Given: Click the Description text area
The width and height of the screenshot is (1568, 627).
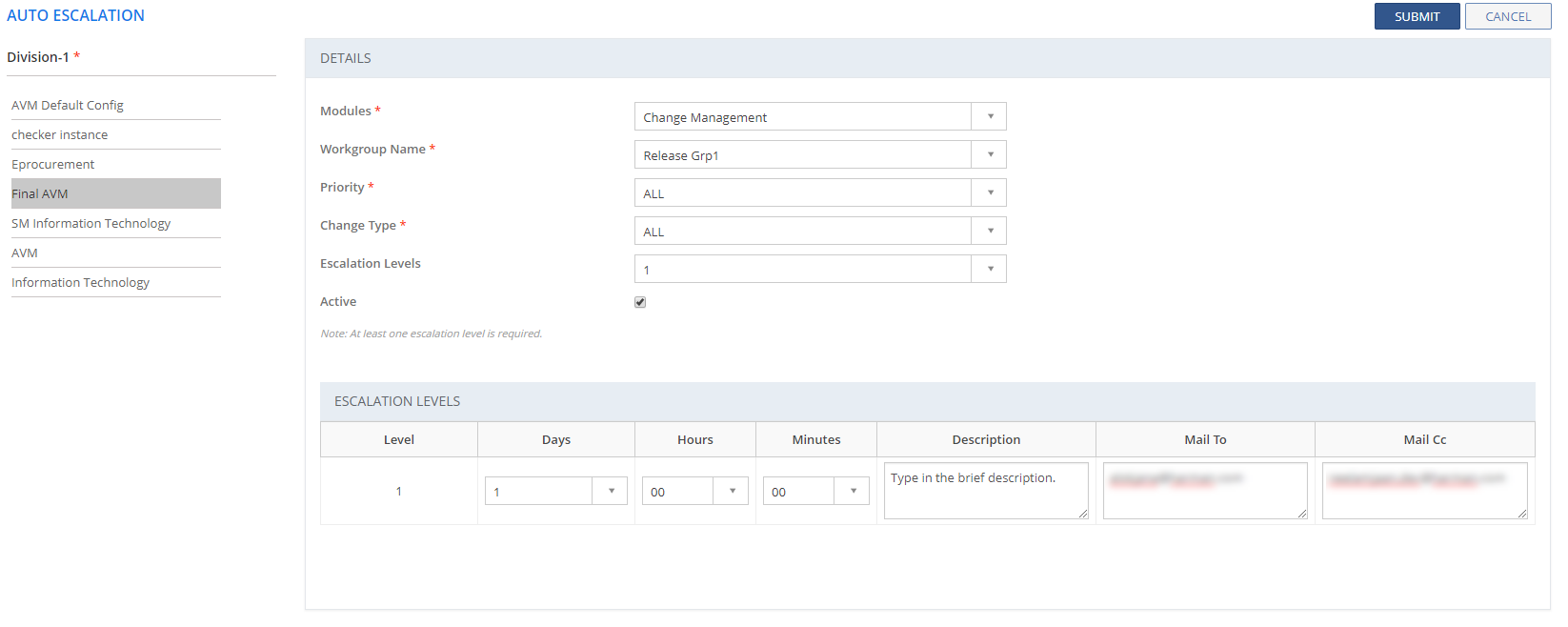Looking at the screenshot, I should [x=985, y=491].
